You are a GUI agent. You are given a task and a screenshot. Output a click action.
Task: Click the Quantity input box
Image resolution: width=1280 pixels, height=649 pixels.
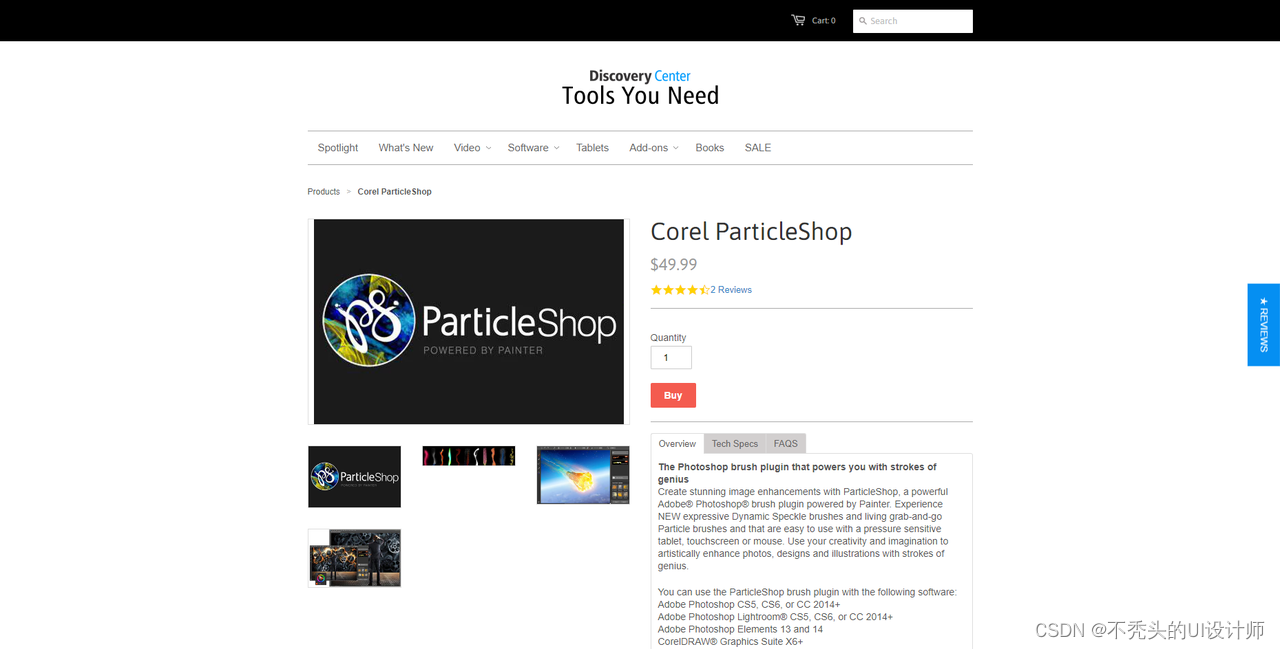click(x=671, y=358)
